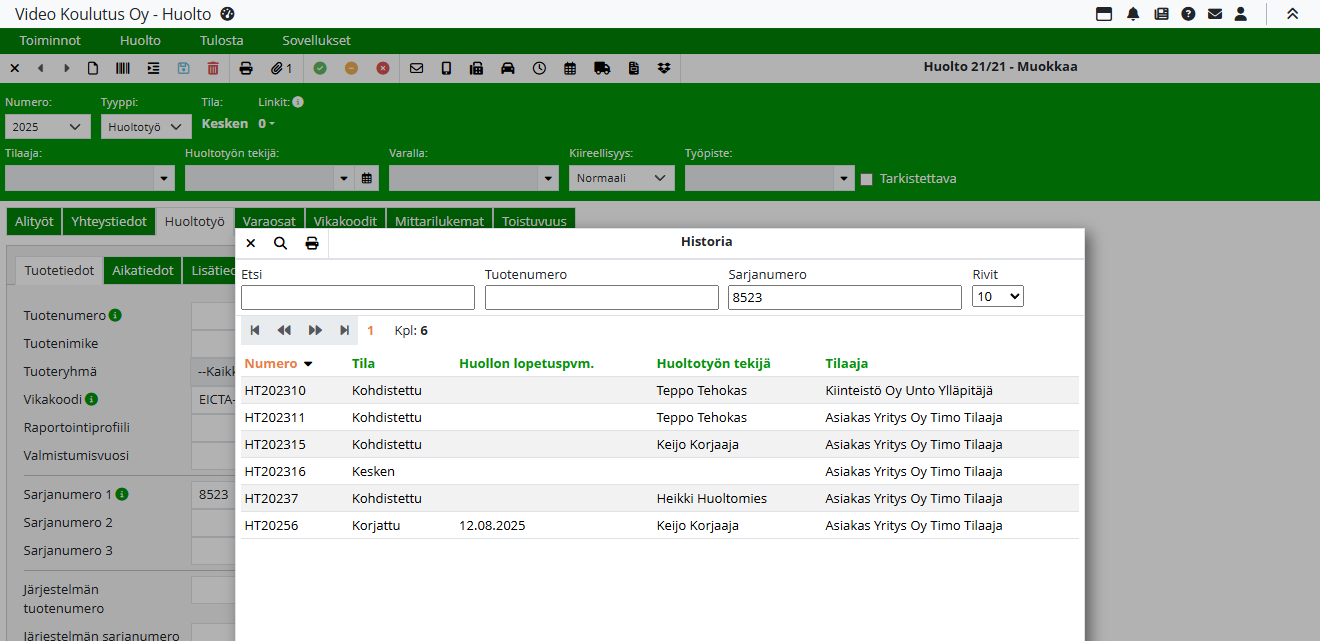
Task: Click the Sarjanumero search field containing 8523
Action: point(844,297)
